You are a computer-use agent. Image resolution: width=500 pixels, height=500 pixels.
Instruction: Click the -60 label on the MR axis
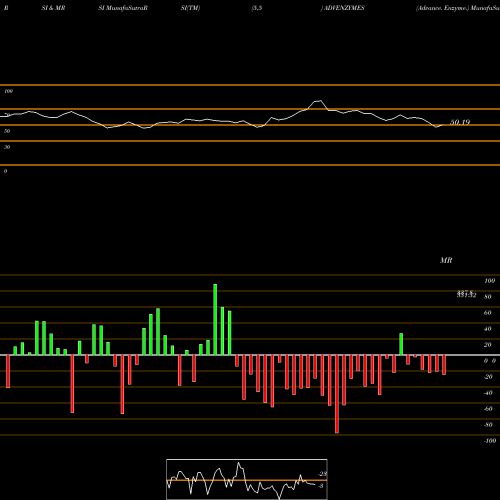tap(488, 409)
